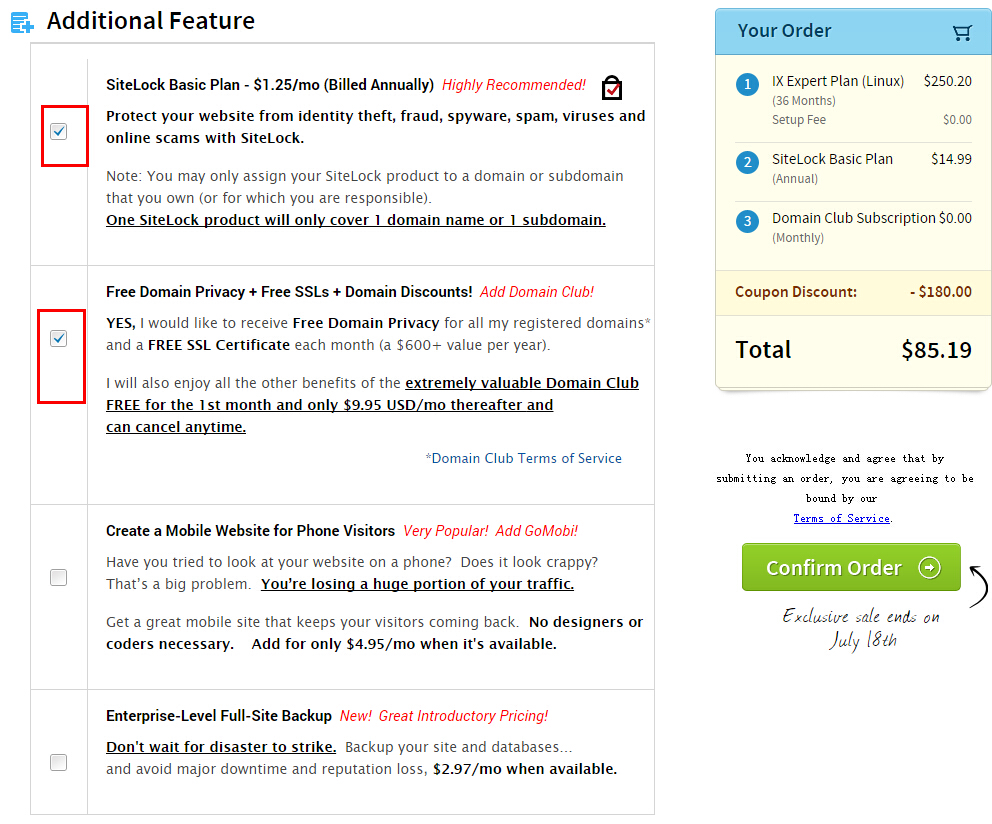
Task: Click the Confirm Order button
Action: [851, 567]
